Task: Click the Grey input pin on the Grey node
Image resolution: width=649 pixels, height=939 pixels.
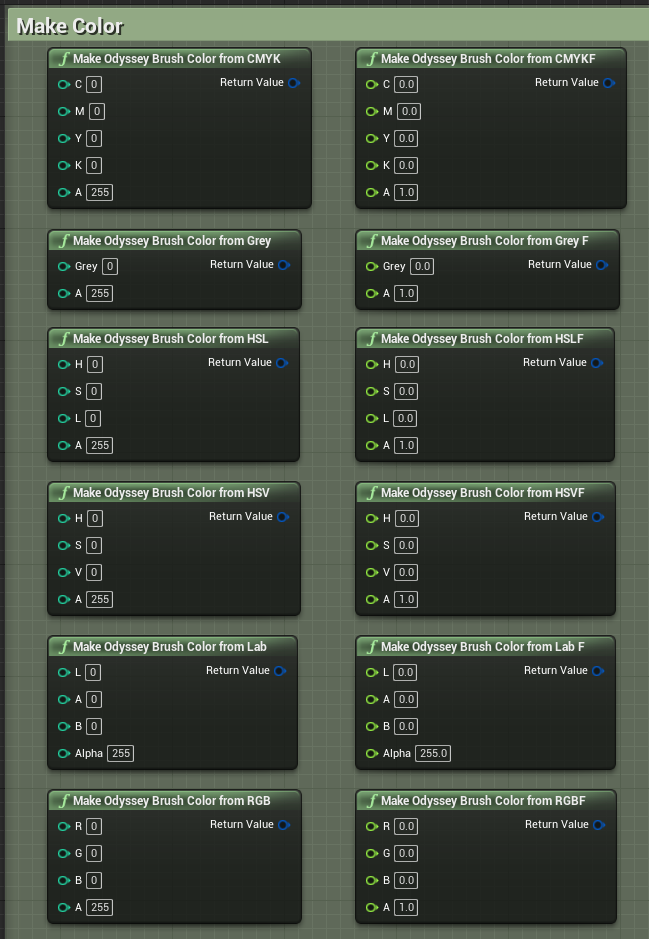Action: [x=64, y=267]
